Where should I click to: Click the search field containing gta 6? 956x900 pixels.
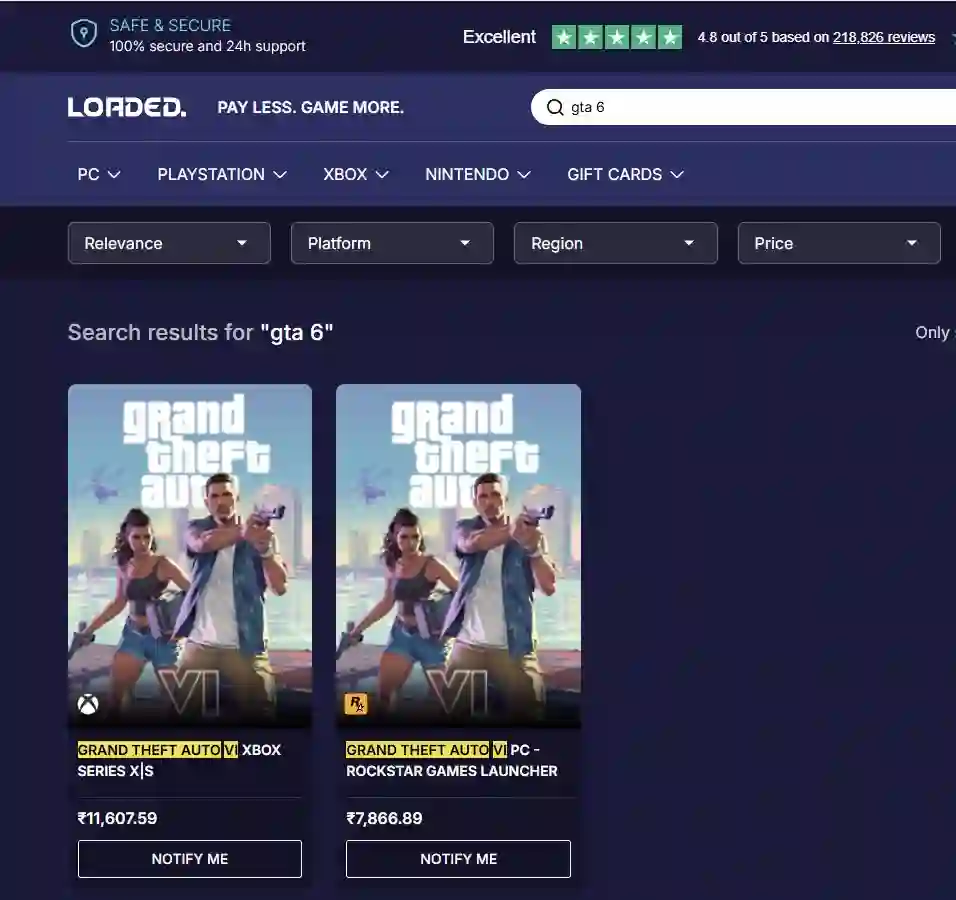750,107
